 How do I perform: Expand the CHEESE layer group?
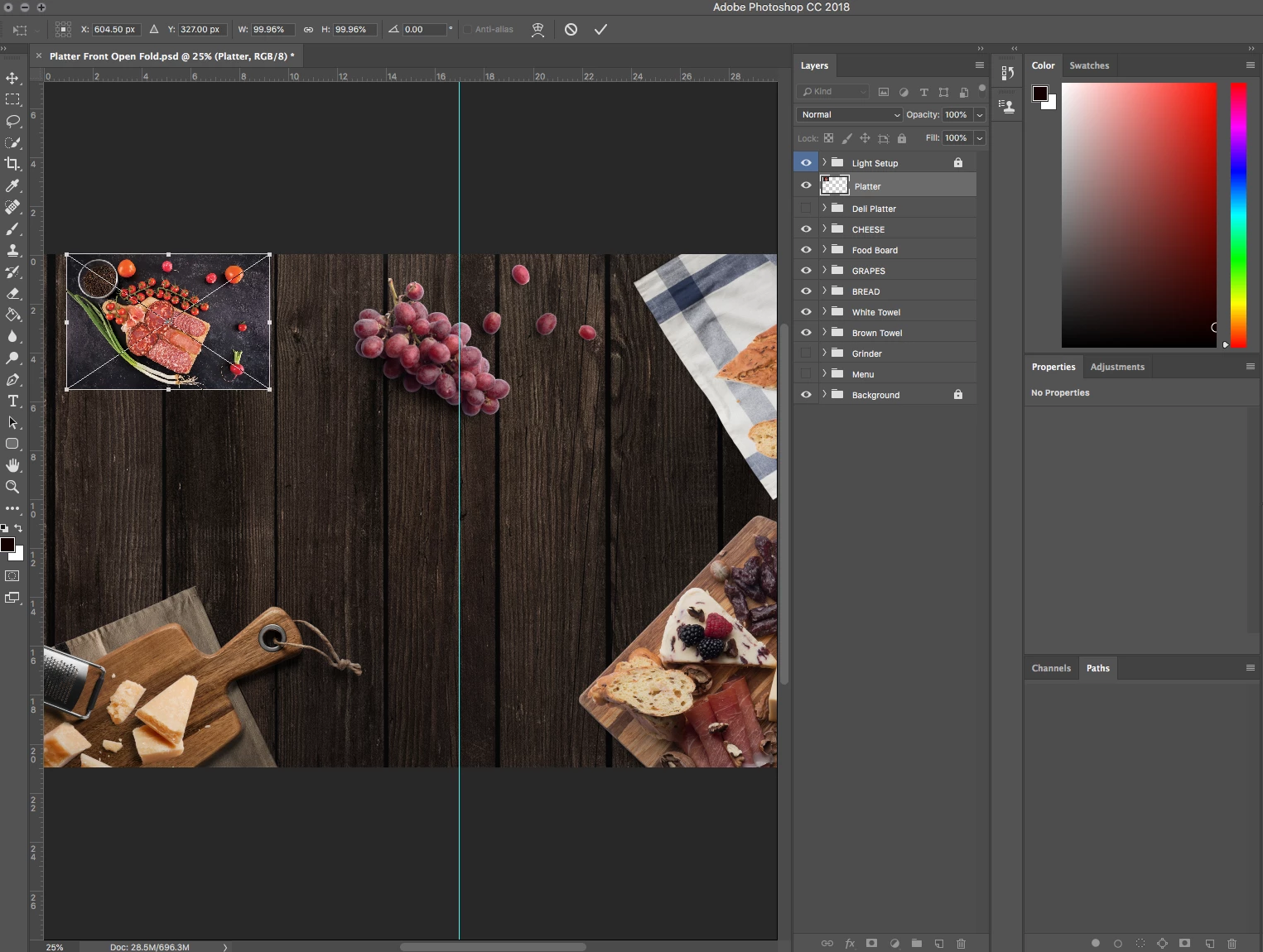coord(824,228)
